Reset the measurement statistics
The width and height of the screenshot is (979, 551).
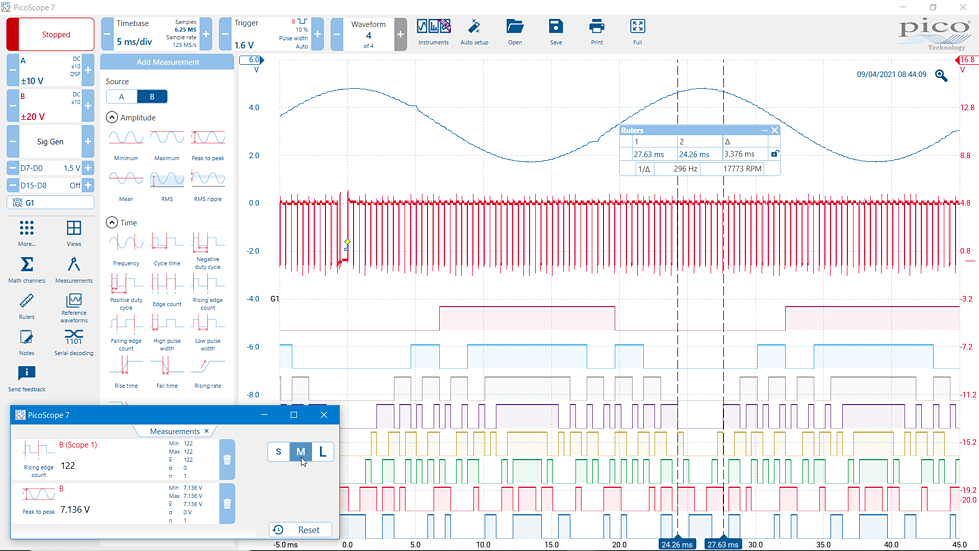pos(300,530)
